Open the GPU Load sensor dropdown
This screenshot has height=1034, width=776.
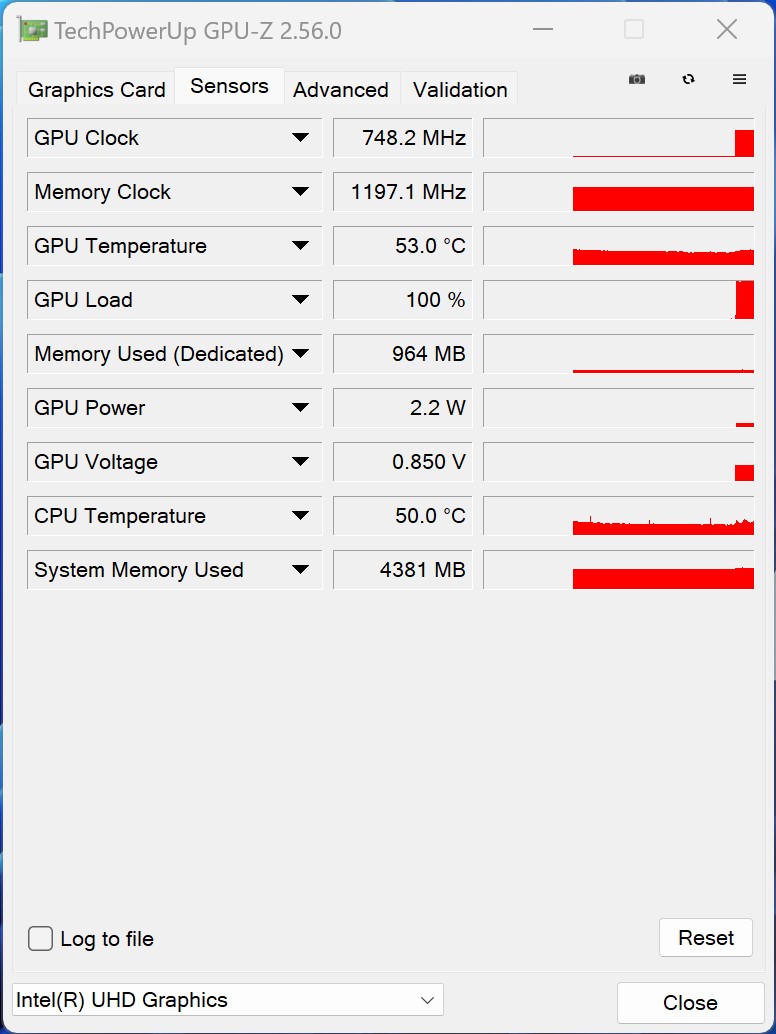(x=300, y=300)
